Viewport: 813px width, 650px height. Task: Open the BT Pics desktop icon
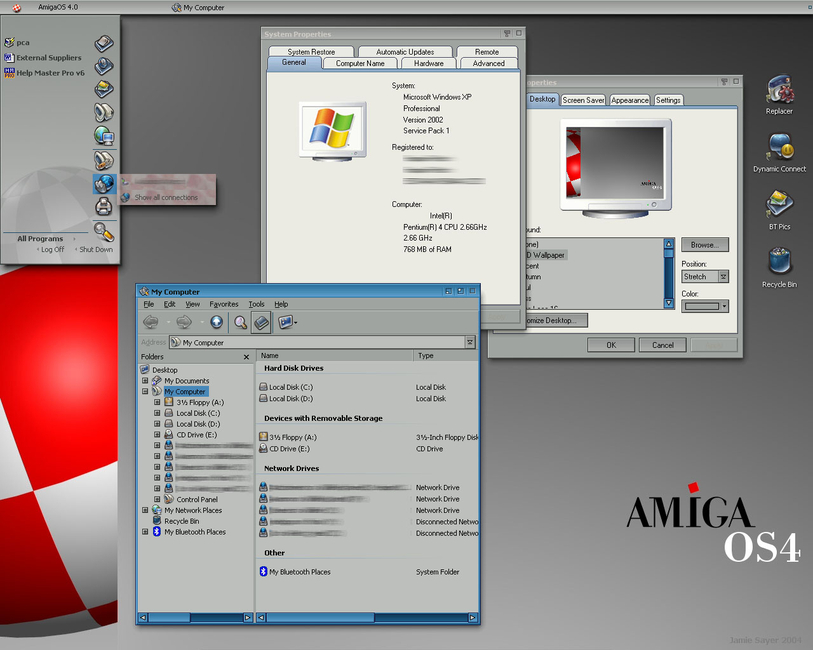(779, 210)
